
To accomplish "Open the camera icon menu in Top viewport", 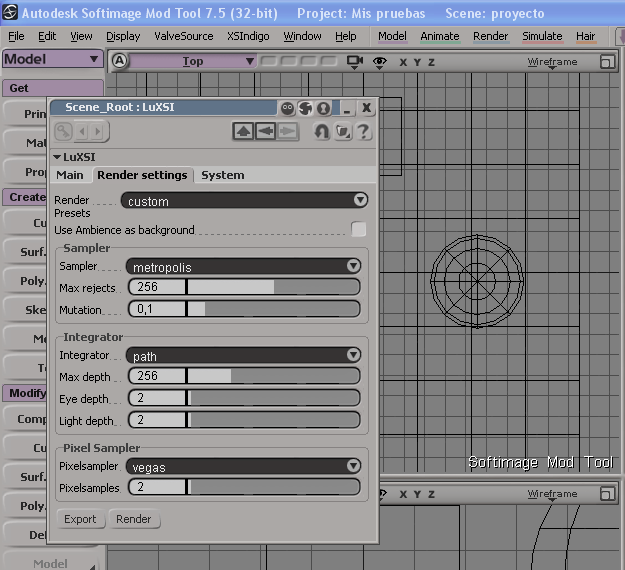I will coord(354,62).
